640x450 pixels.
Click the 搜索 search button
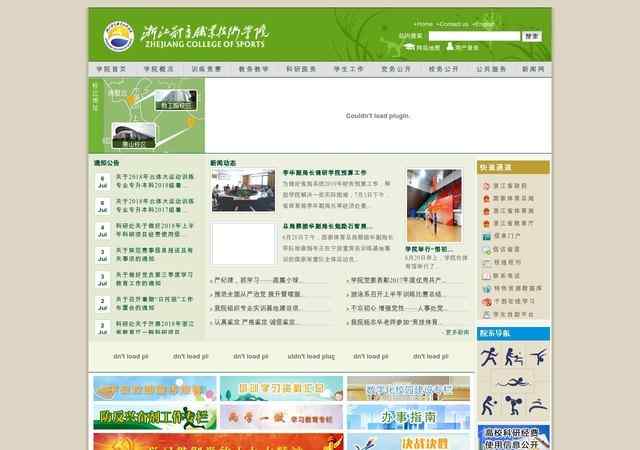[x=532, y=36]
